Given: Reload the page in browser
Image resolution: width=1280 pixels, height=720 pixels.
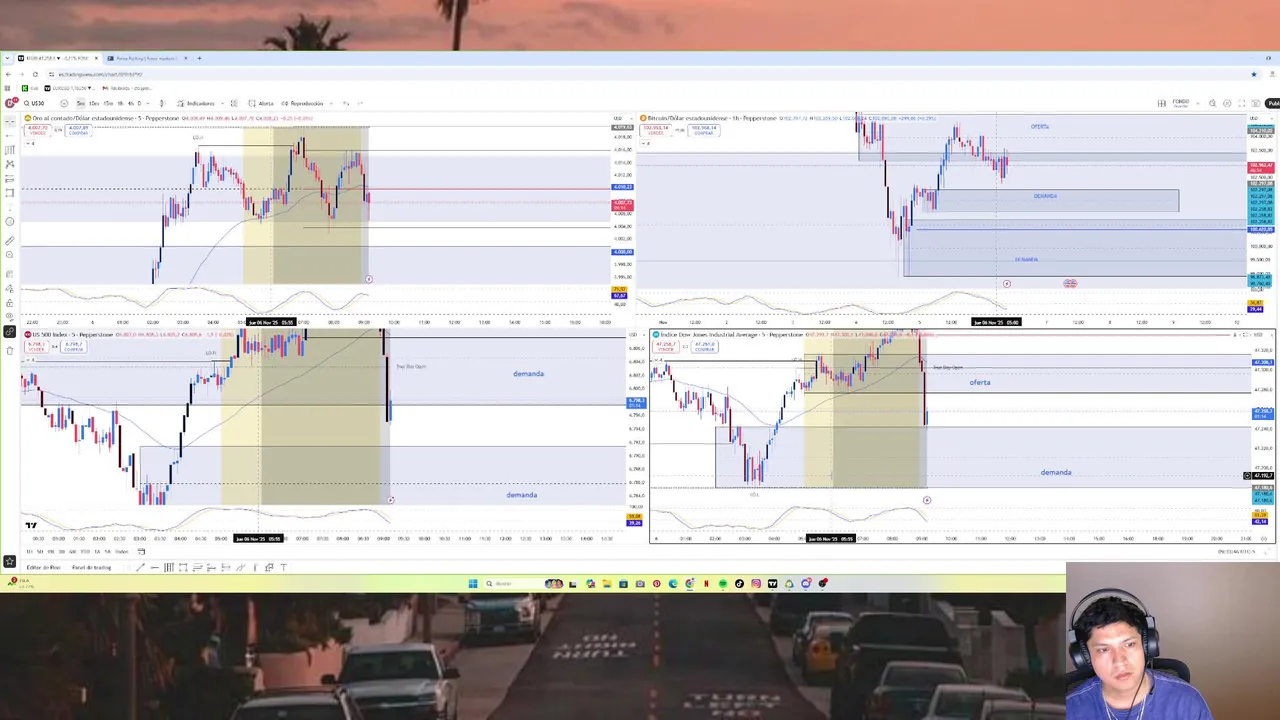Looking at the screenshot, I should [35, 74].
